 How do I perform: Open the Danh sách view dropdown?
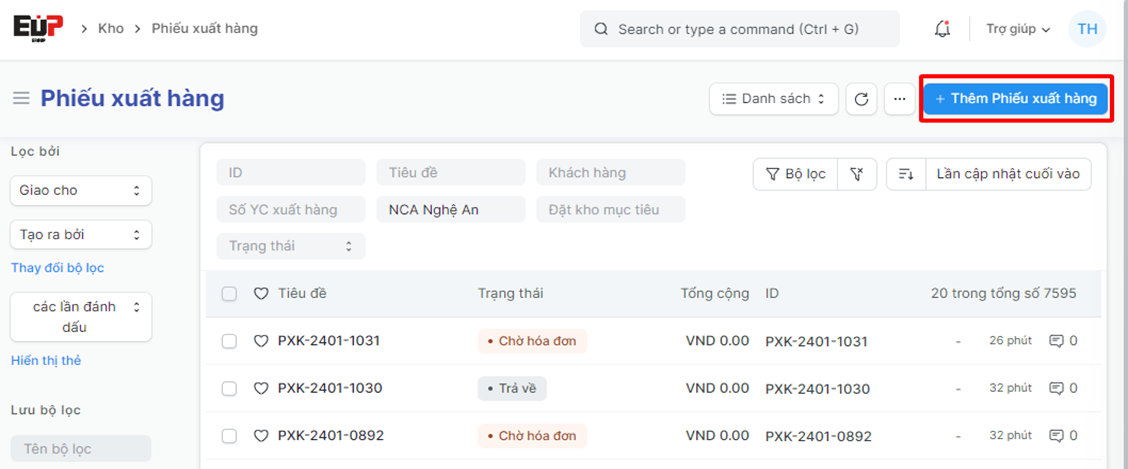[x=773, y=99]
